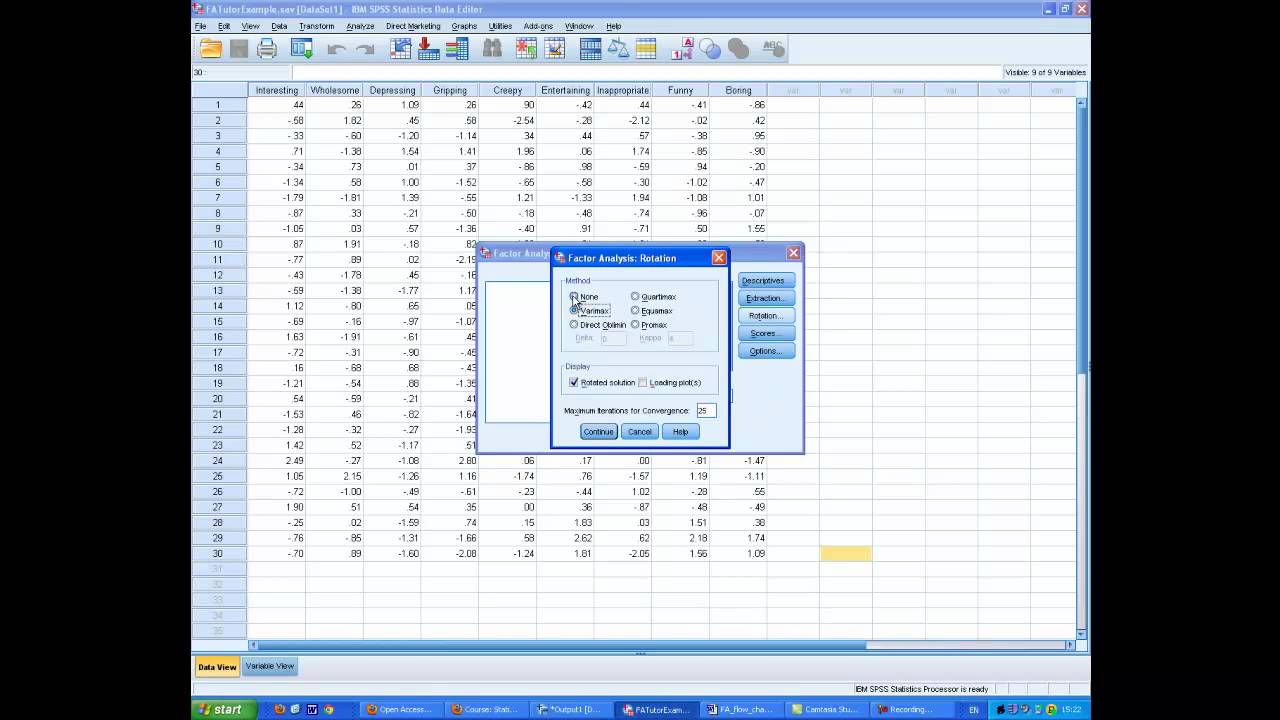Screen dimensions: 1280x720
Task: Open the Data menu
Action: [x=279, y=26]
